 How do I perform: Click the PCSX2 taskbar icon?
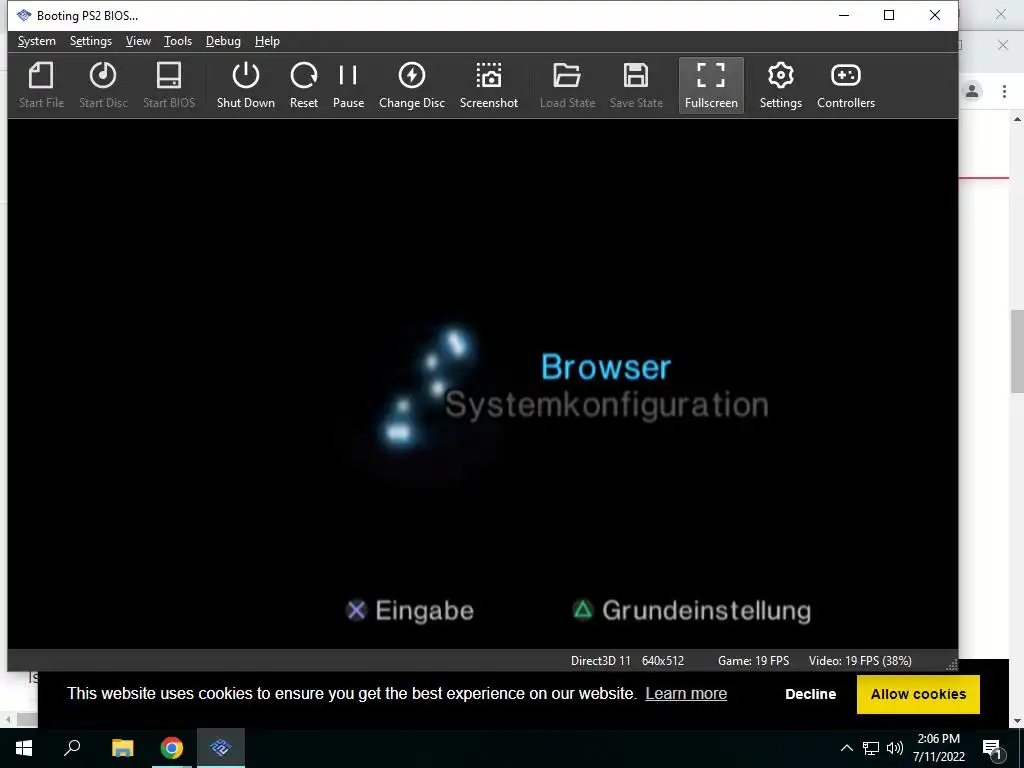point(221,748)
